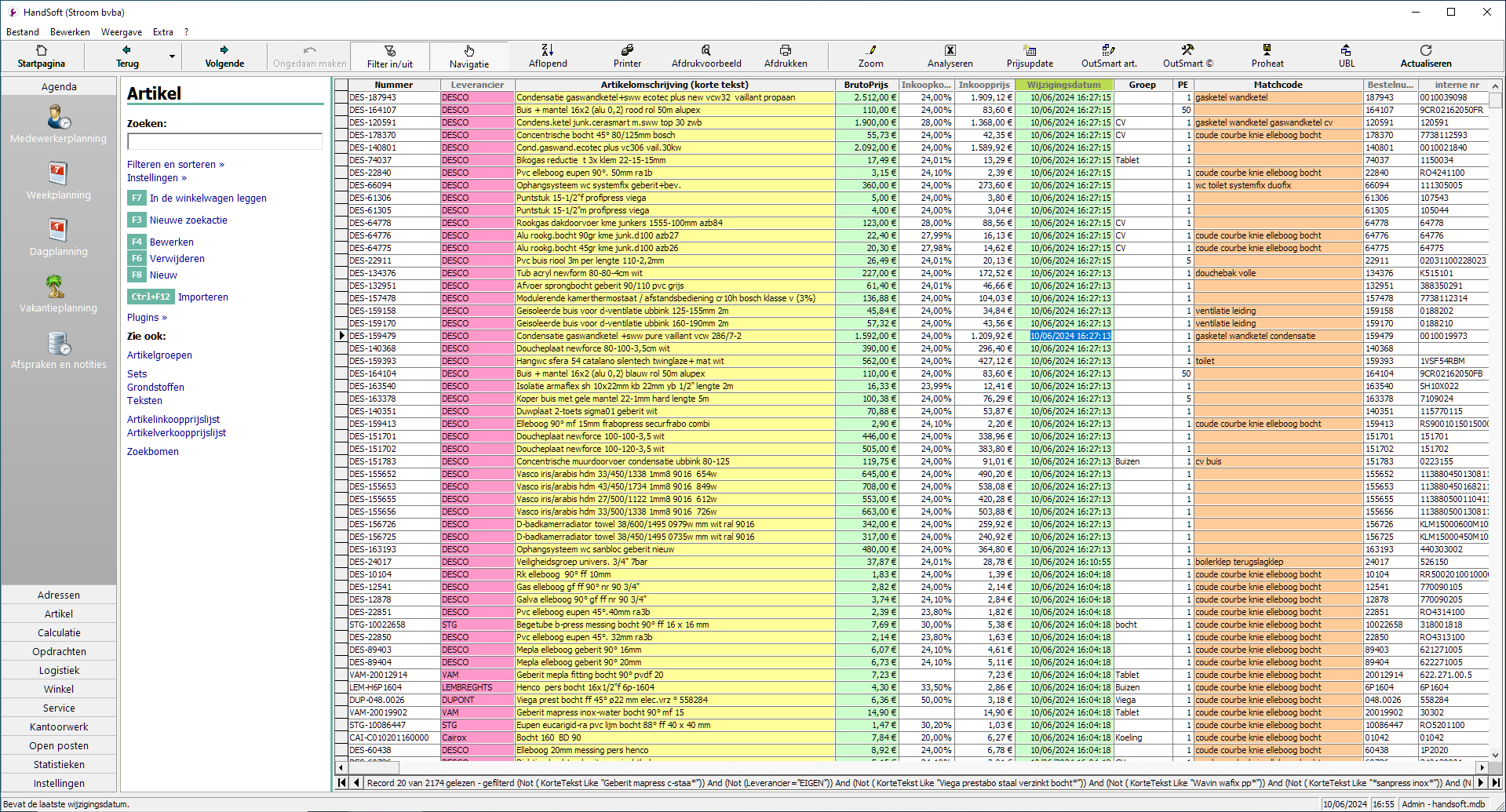Expand Filteren en sorteren options
Image resolution: width=1506 pixels, height=812 pixels.
click(x=176, y=165)
